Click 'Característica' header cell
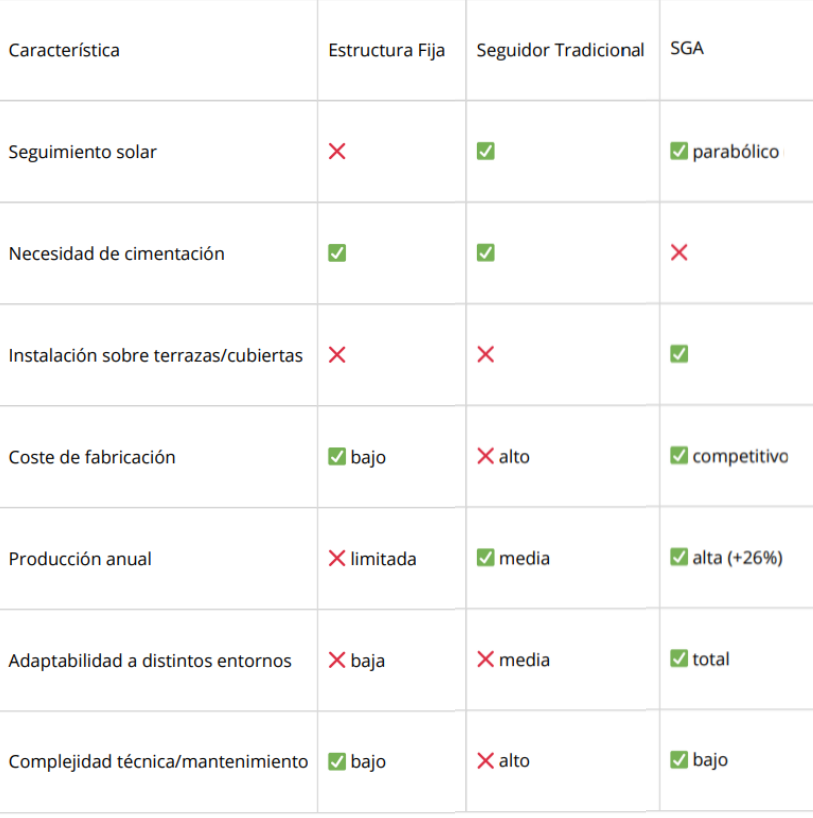 (x=64, y=50)
